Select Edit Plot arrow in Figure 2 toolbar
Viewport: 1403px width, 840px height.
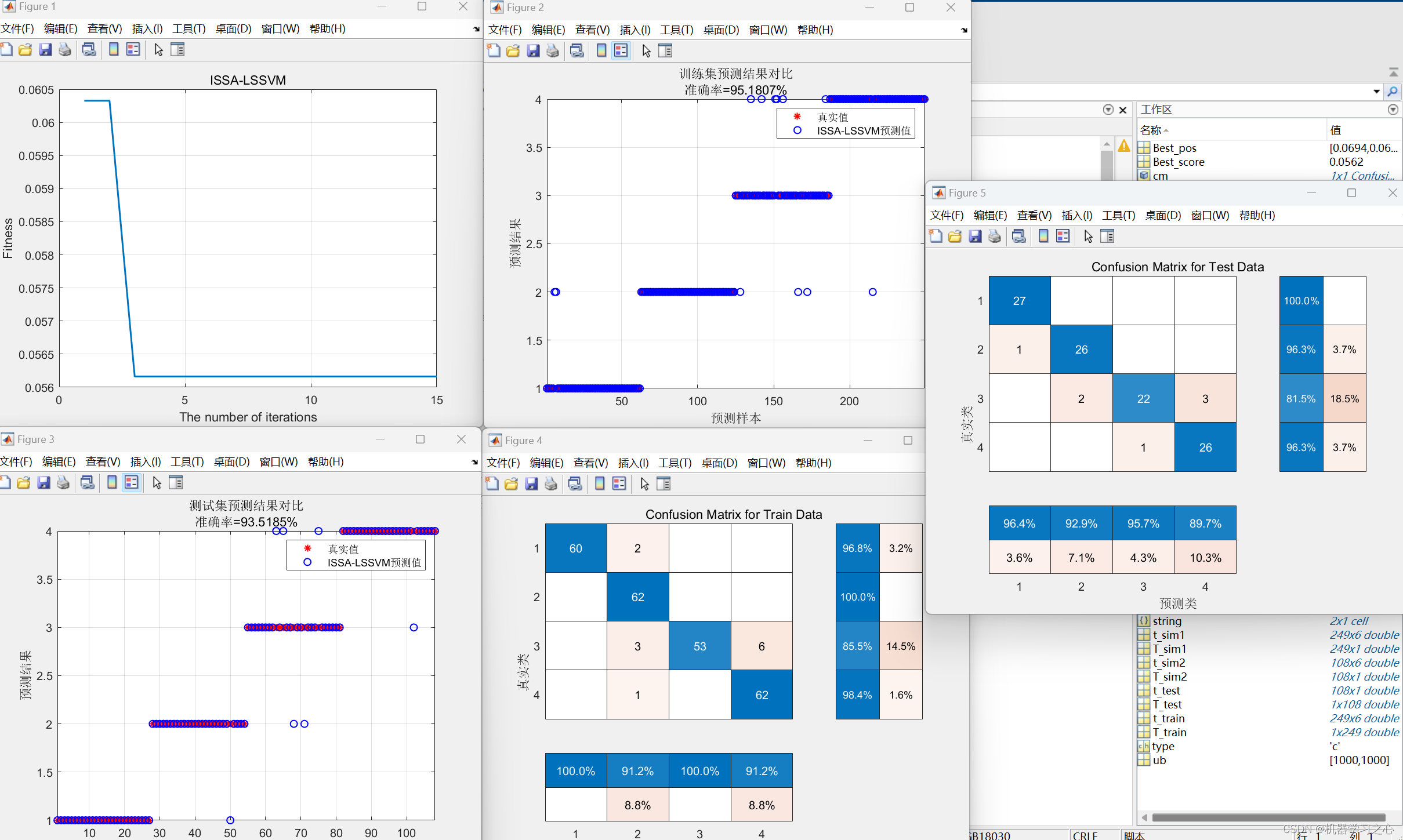[x=646, y=51]
